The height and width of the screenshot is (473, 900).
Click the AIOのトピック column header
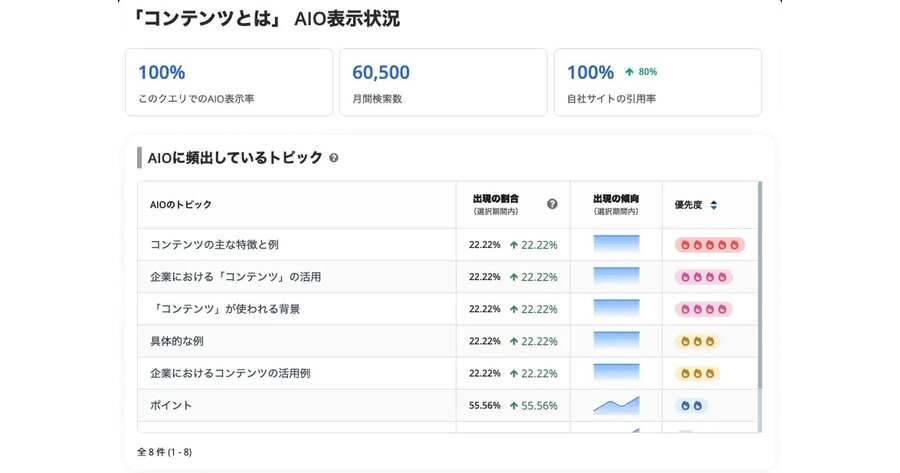(181, 205)
